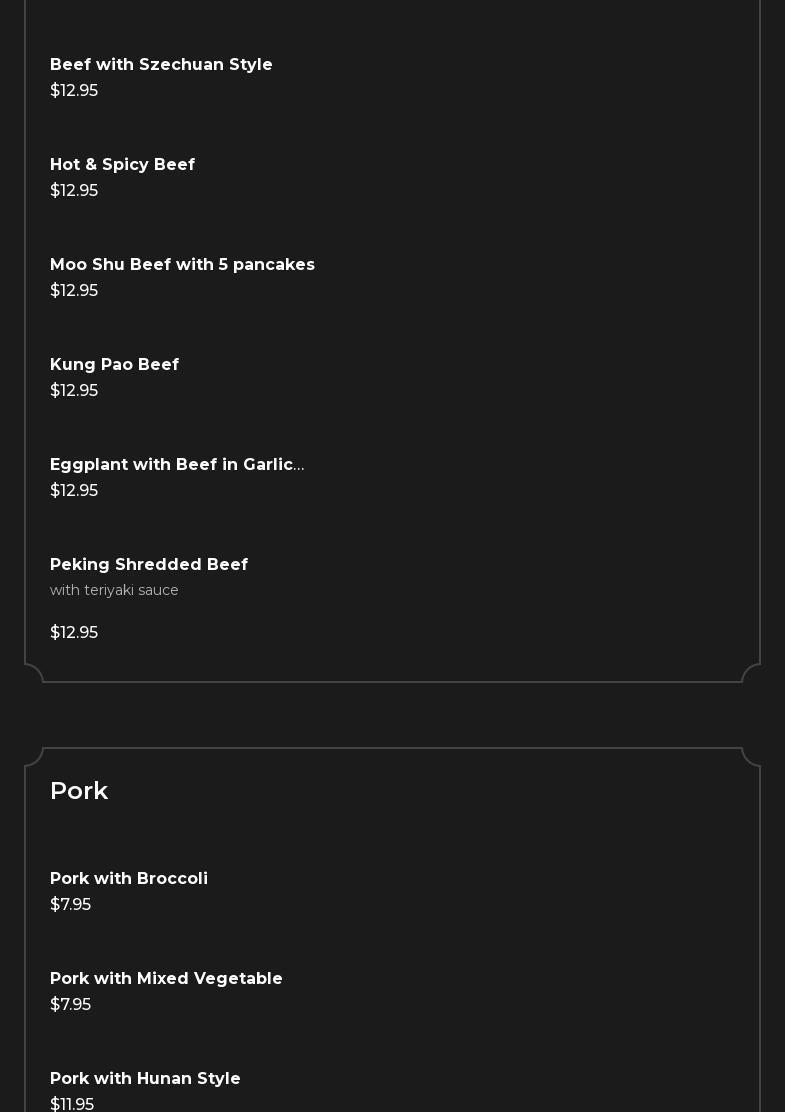Select the Hot & Spicy Beef dish
Screen dimensions: 785x1112
click(122, 164)
